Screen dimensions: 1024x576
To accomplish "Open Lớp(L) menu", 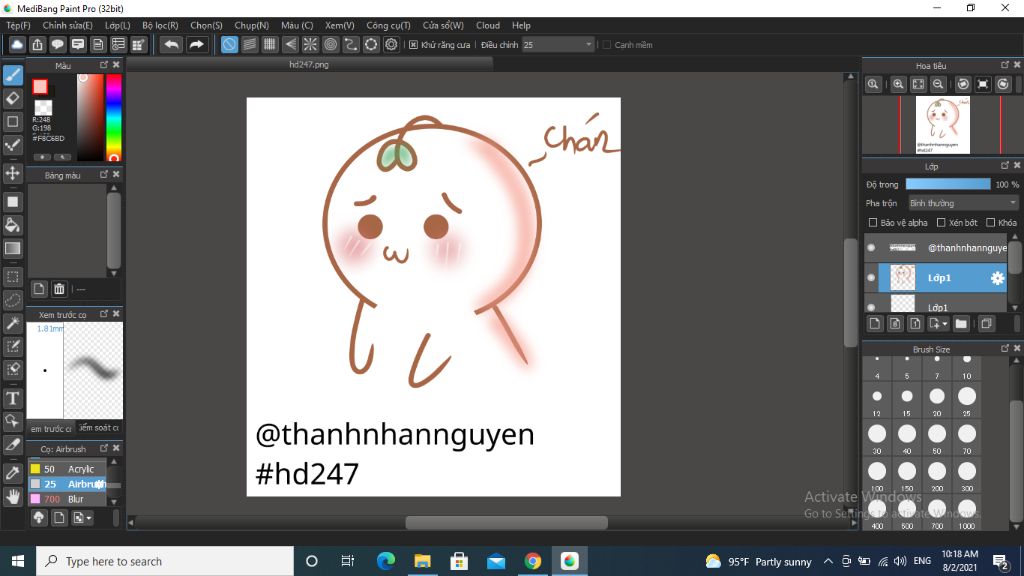I will pyautogui.click(x=118, y=25).
